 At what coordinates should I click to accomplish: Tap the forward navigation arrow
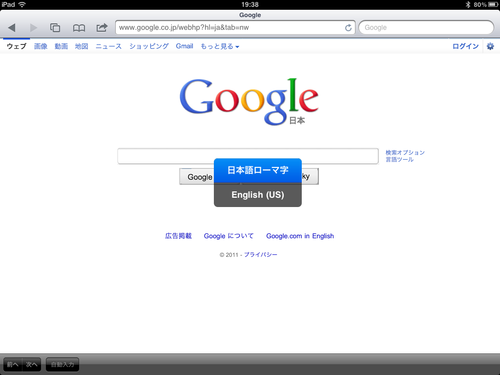pos(33,28)
